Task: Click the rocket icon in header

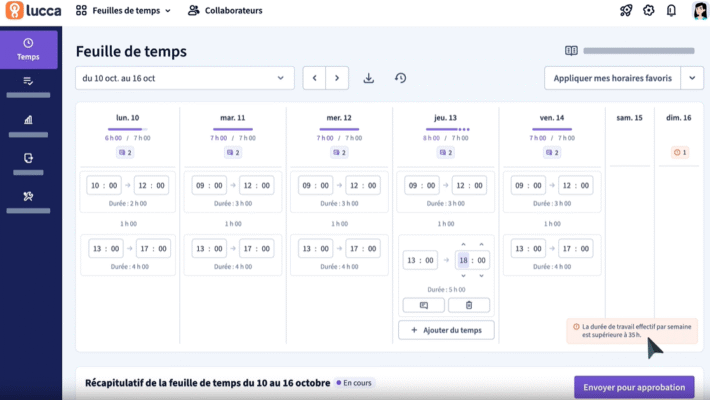Action: point(626,10)
